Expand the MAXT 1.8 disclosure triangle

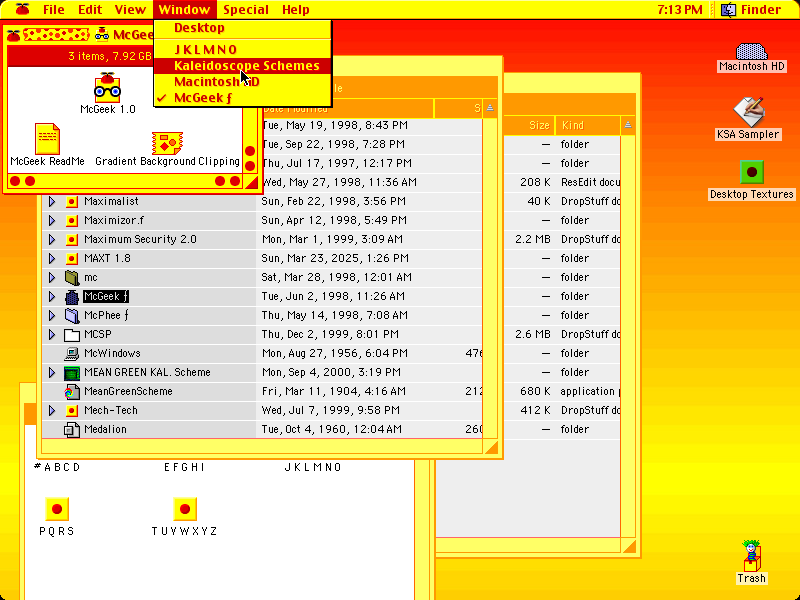point(52,259)
